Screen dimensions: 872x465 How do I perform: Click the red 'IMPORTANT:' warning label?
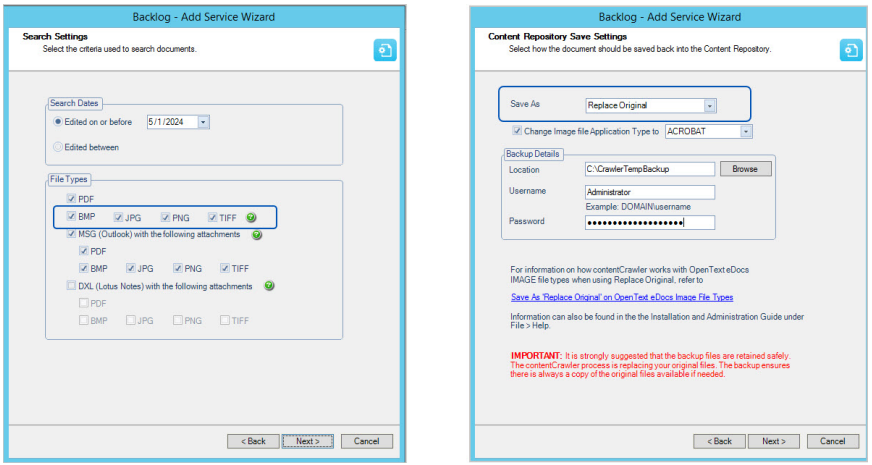coord(537,355)
